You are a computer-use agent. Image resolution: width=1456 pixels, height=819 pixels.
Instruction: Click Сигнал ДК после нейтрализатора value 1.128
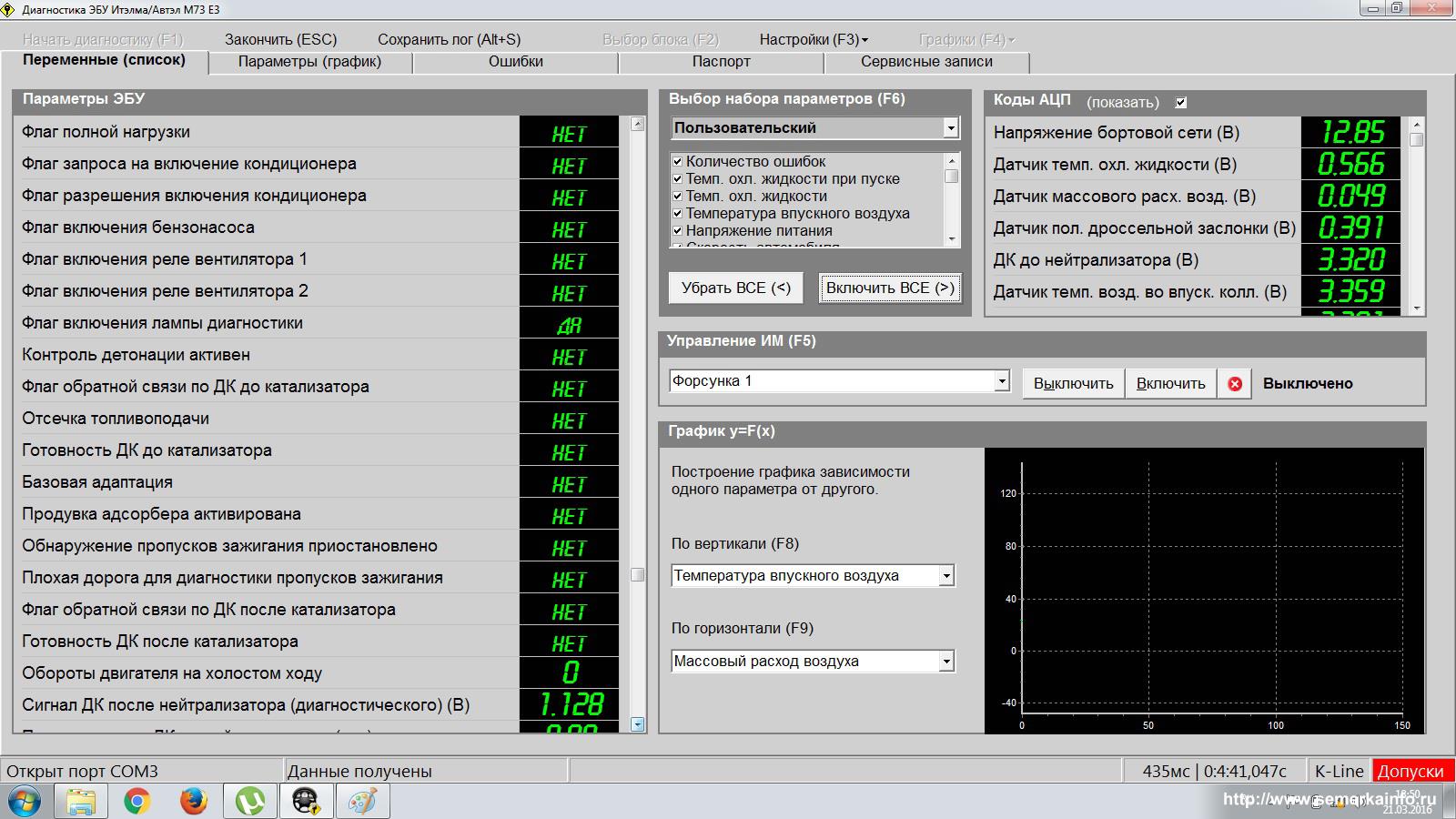point(570,704)
